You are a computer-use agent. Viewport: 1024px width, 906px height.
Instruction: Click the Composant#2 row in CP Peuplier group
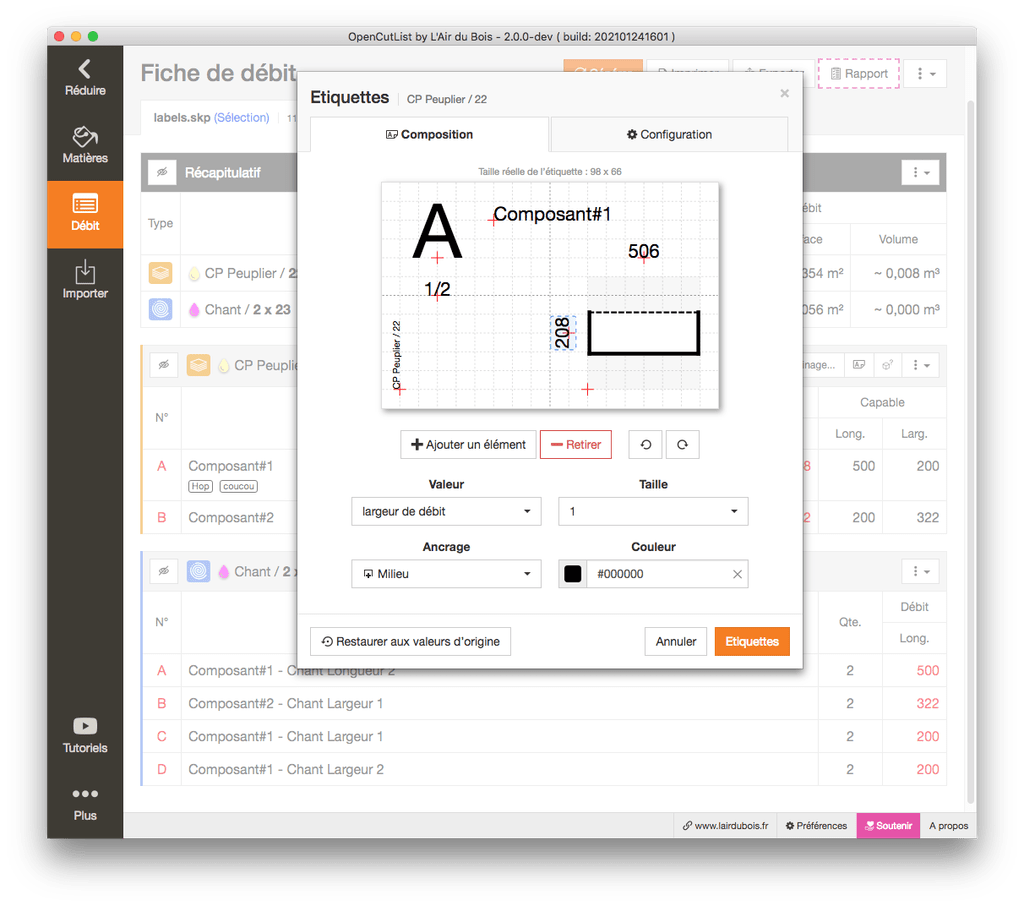pos(543,517)
